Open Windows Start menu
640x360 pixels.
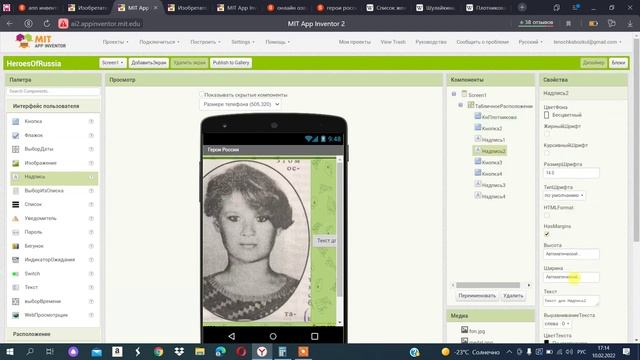point(9,351)
